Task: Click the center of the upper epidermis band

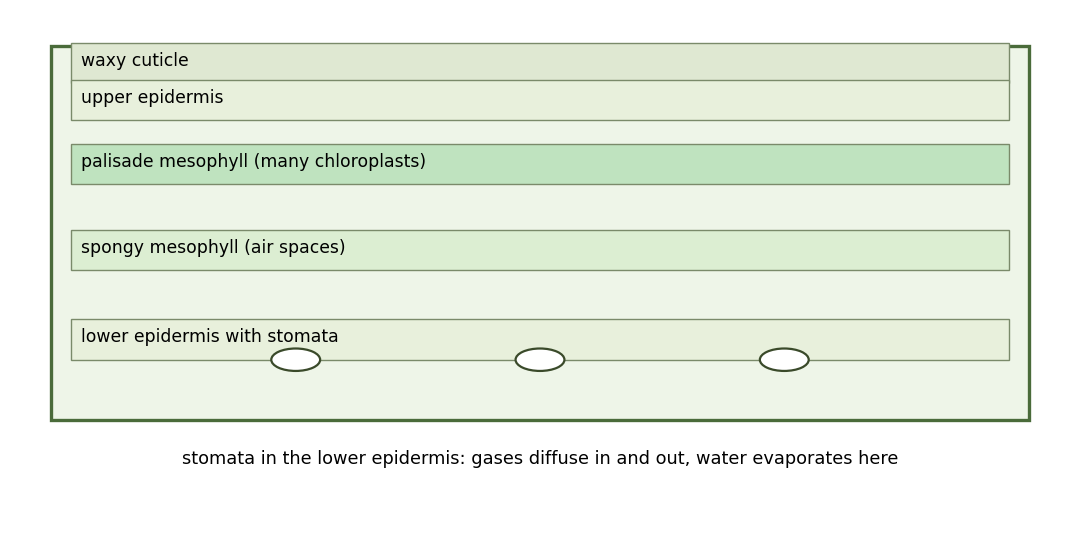Action: pyautogui.click(x=540, y=101)
